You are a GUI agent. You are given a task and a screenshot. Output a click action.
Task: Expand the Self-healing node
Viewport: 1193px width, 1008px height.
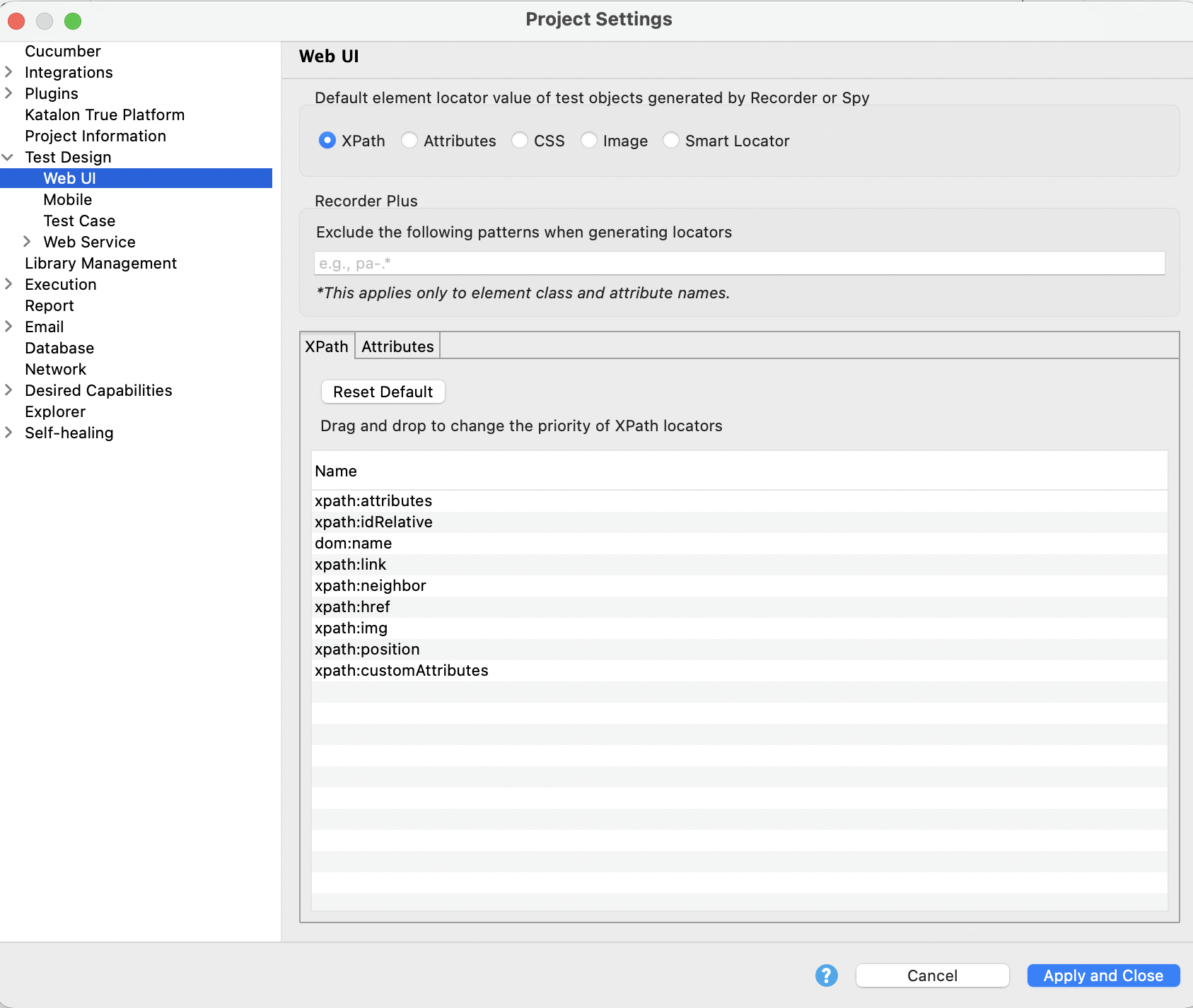pyautogui.click(x=8, y=433)
